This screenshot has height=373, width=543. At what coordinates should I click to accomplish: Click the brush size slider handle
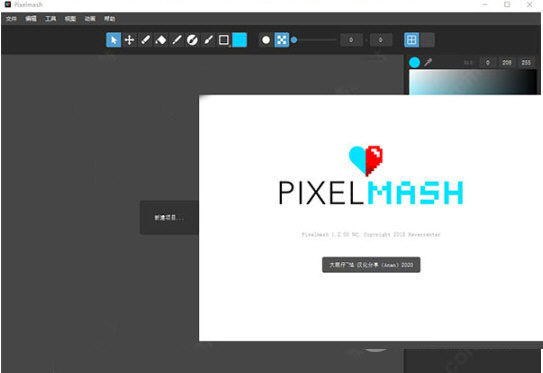[294, 40]
